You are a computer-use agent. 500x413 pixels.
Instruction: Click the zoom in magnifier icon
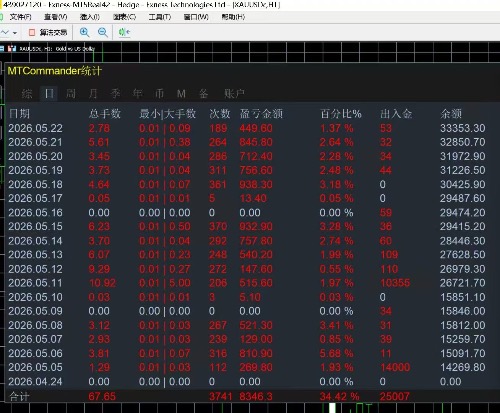pos(85,32)
